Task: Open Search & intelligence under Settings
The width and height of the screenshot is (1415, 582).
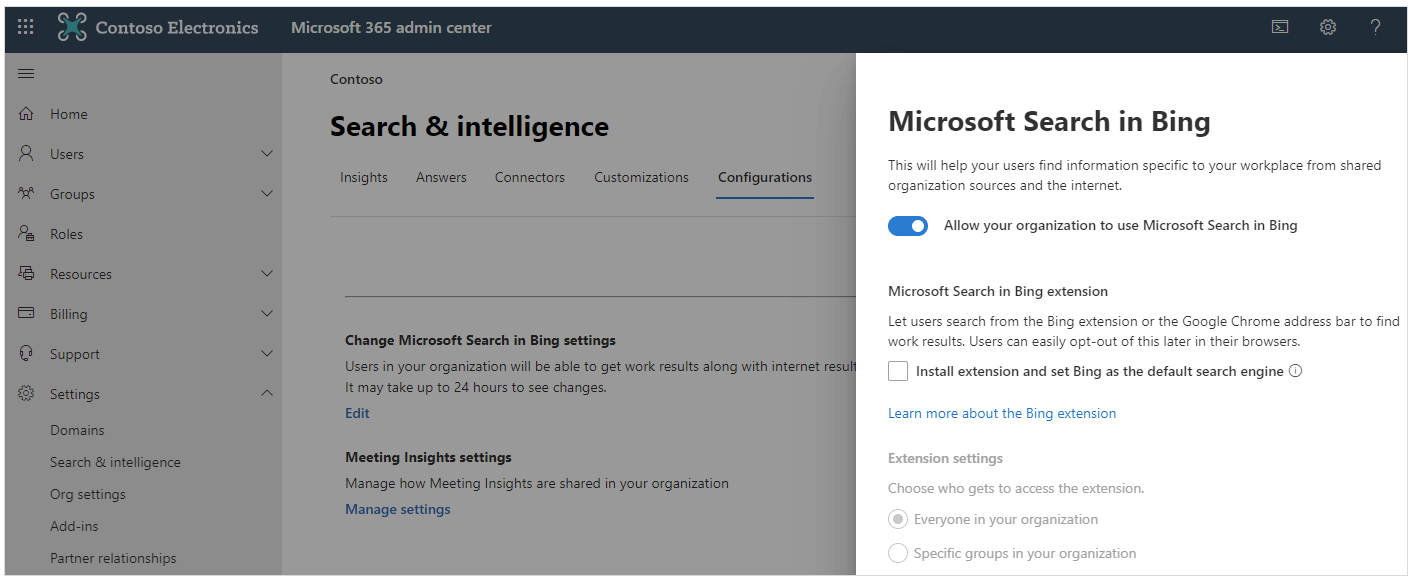Action: click(115, 462)
